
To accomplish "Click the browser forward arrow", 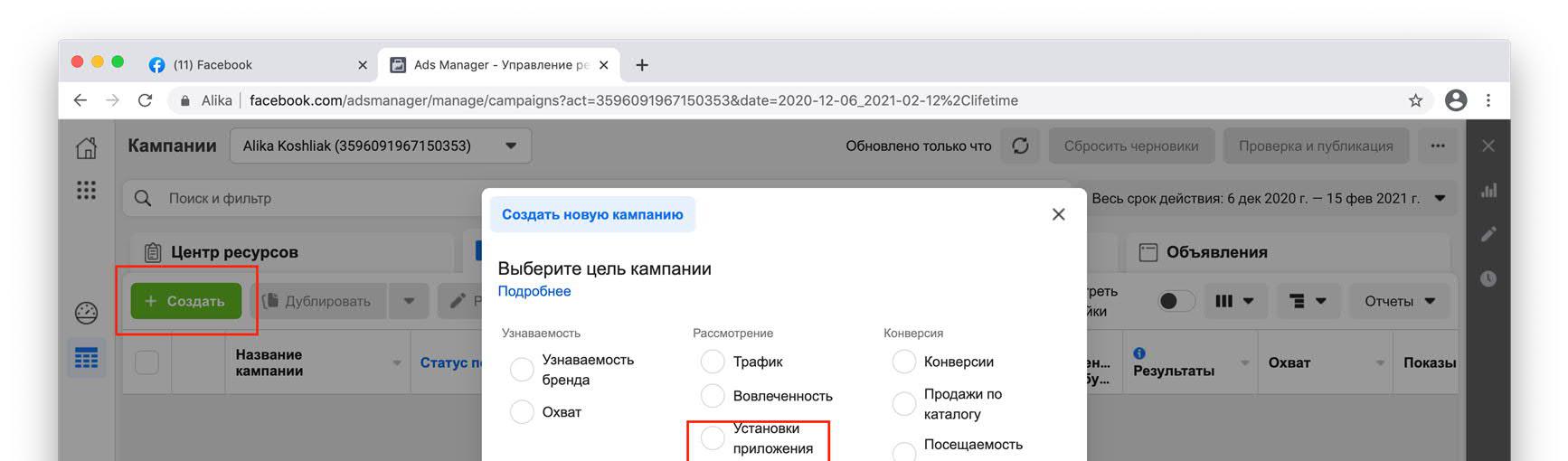I will 112,100.
